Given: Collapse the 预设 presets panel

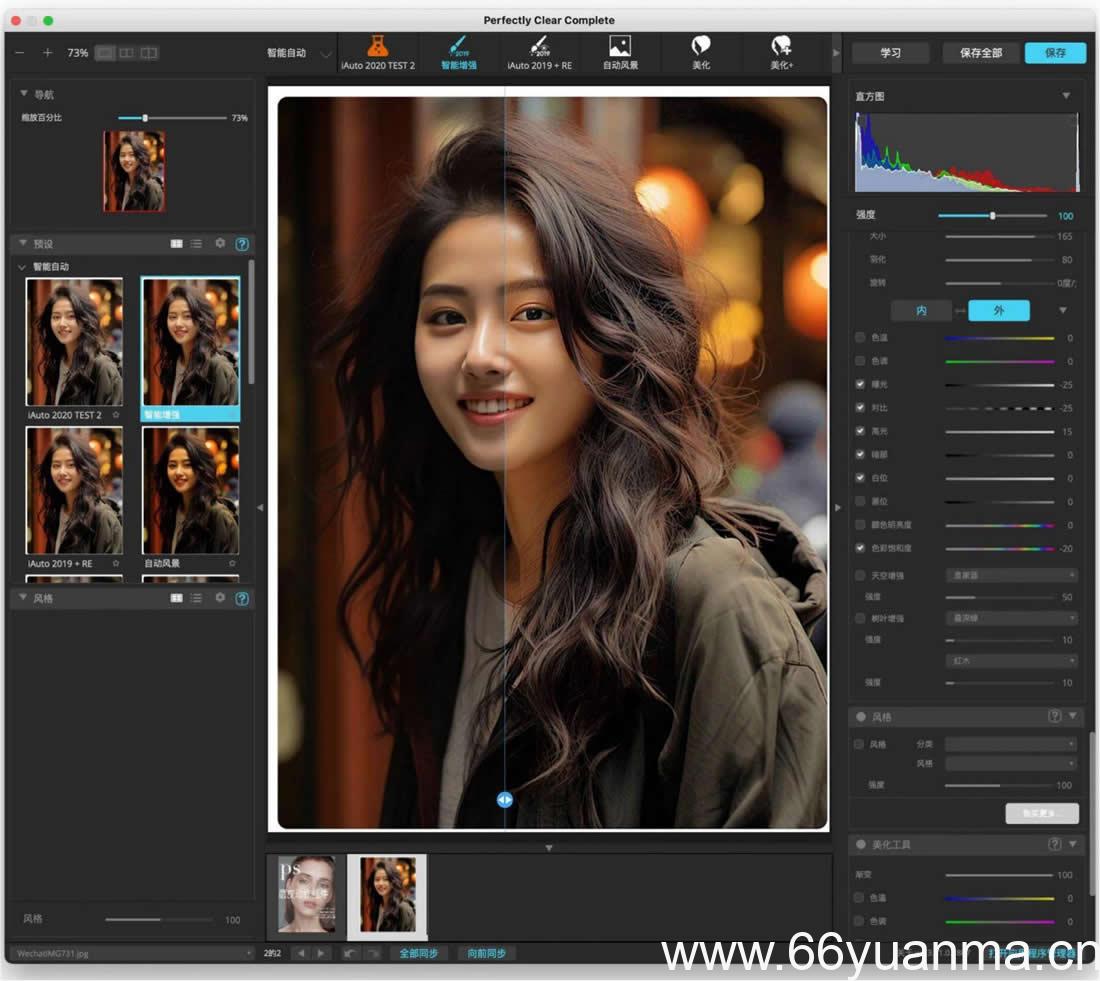Looking at the screenshot, I should (23, 243).
